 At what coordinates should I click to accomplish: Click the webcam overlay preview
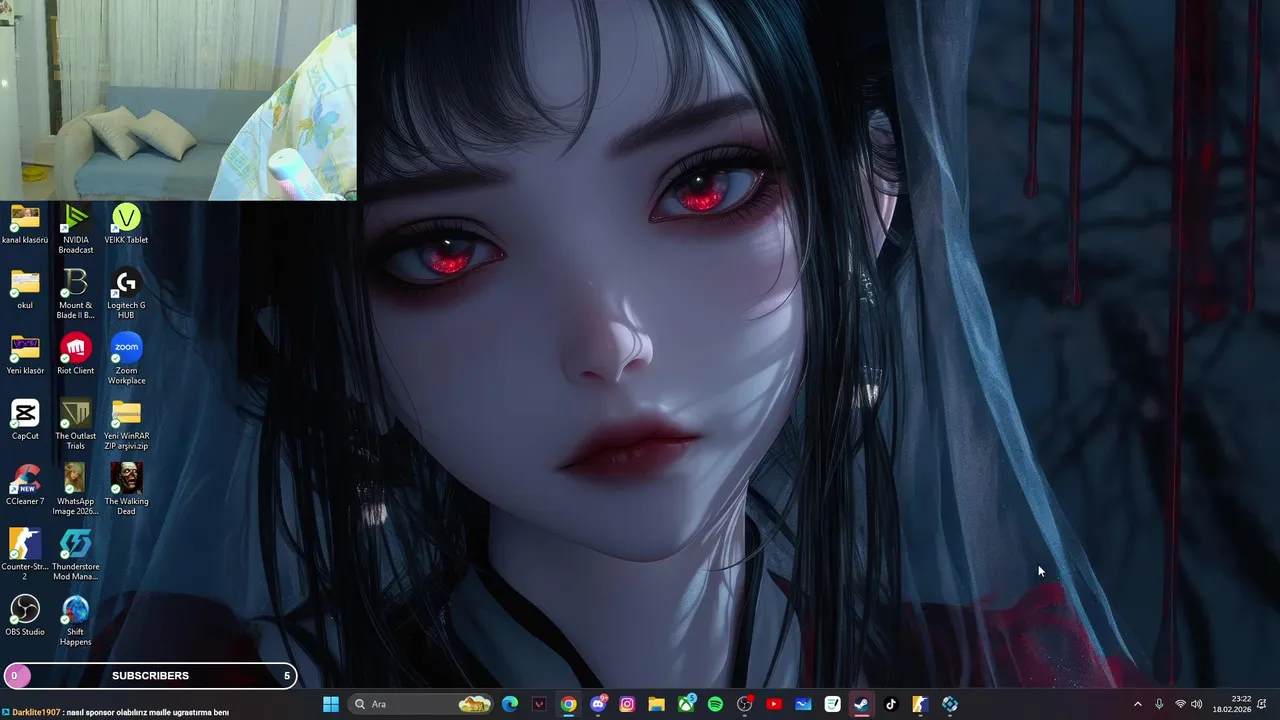pos(178,100)
